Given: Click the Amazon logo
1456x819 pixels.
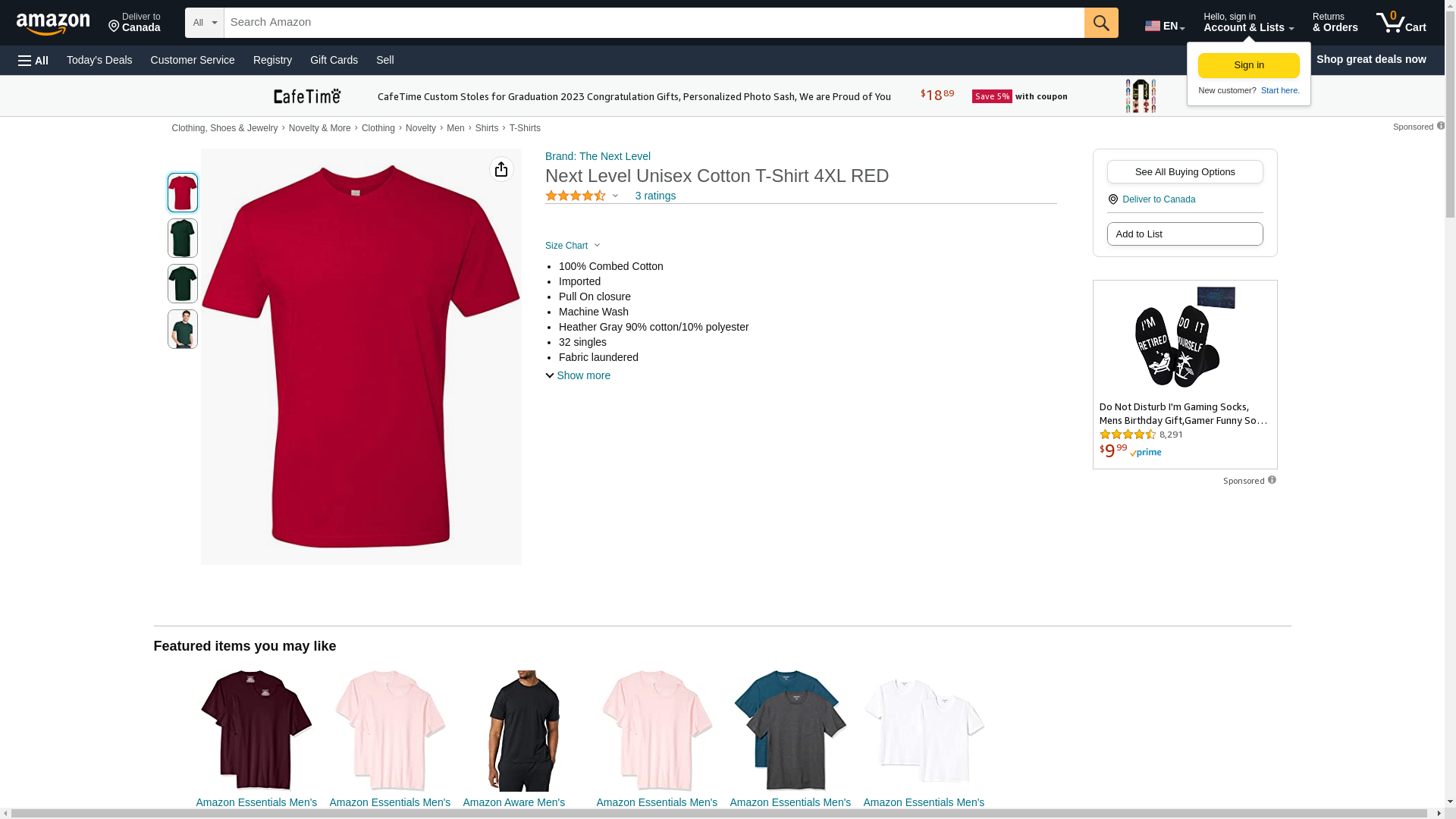Looking at the screenshot, I should [x=53, y=24].
